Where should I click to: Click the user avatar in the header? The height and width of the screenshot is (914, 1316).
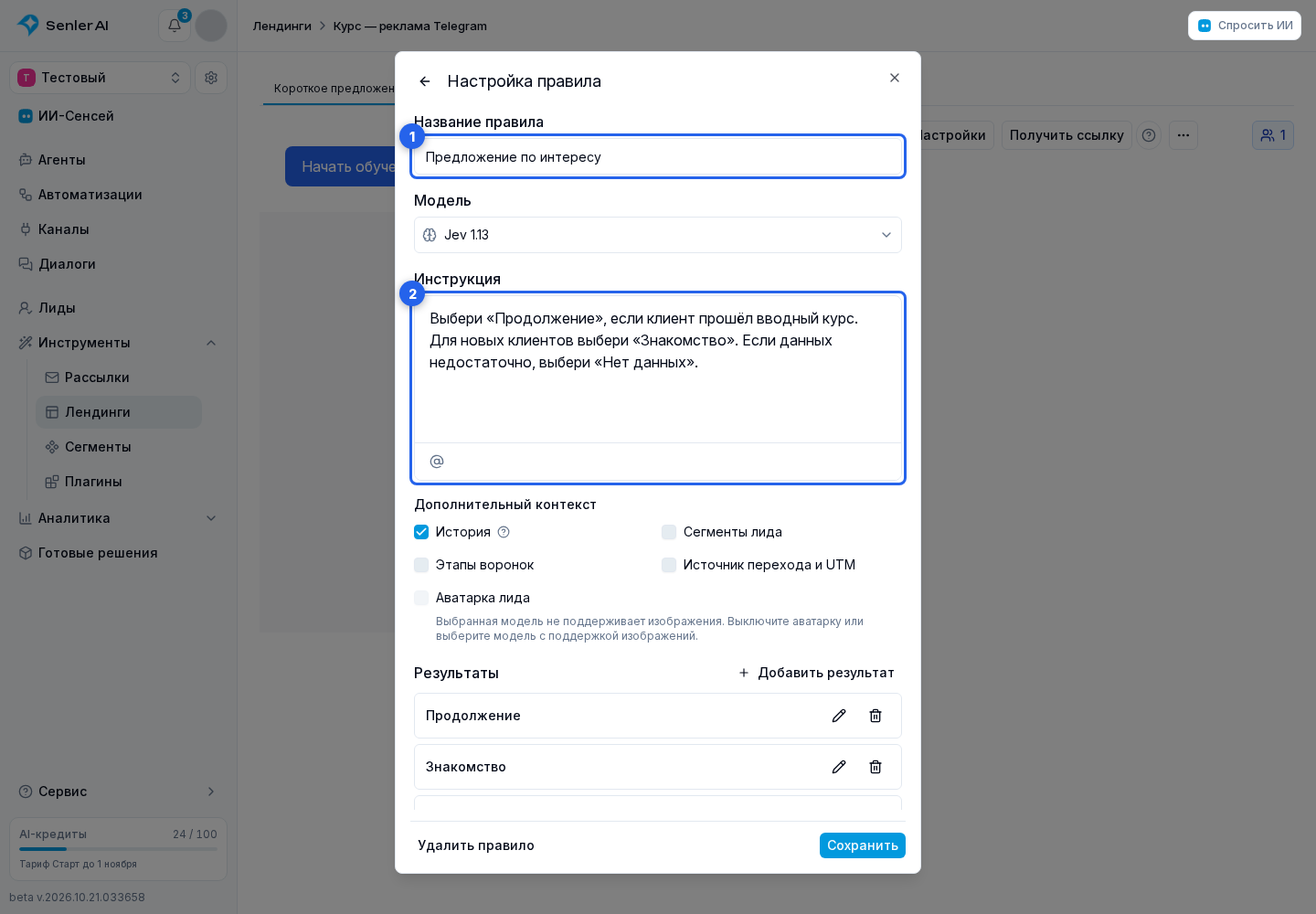[211, 26]
